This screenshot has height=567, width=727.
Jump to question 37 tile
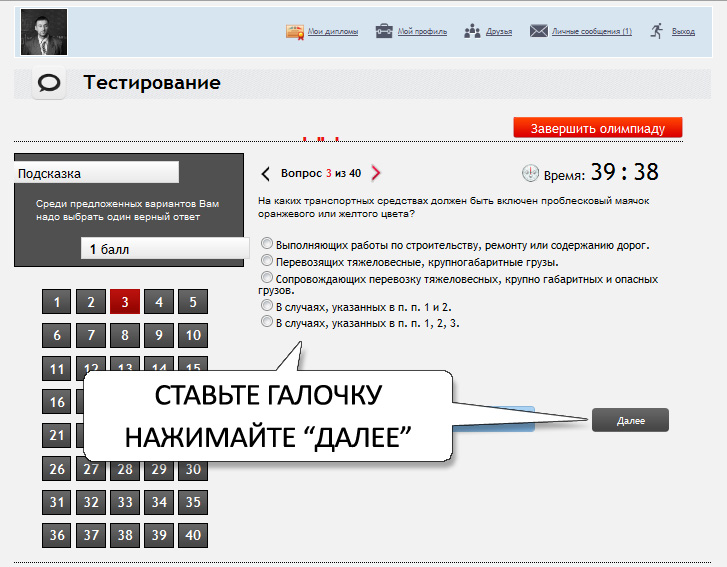[x=91, y=535]
